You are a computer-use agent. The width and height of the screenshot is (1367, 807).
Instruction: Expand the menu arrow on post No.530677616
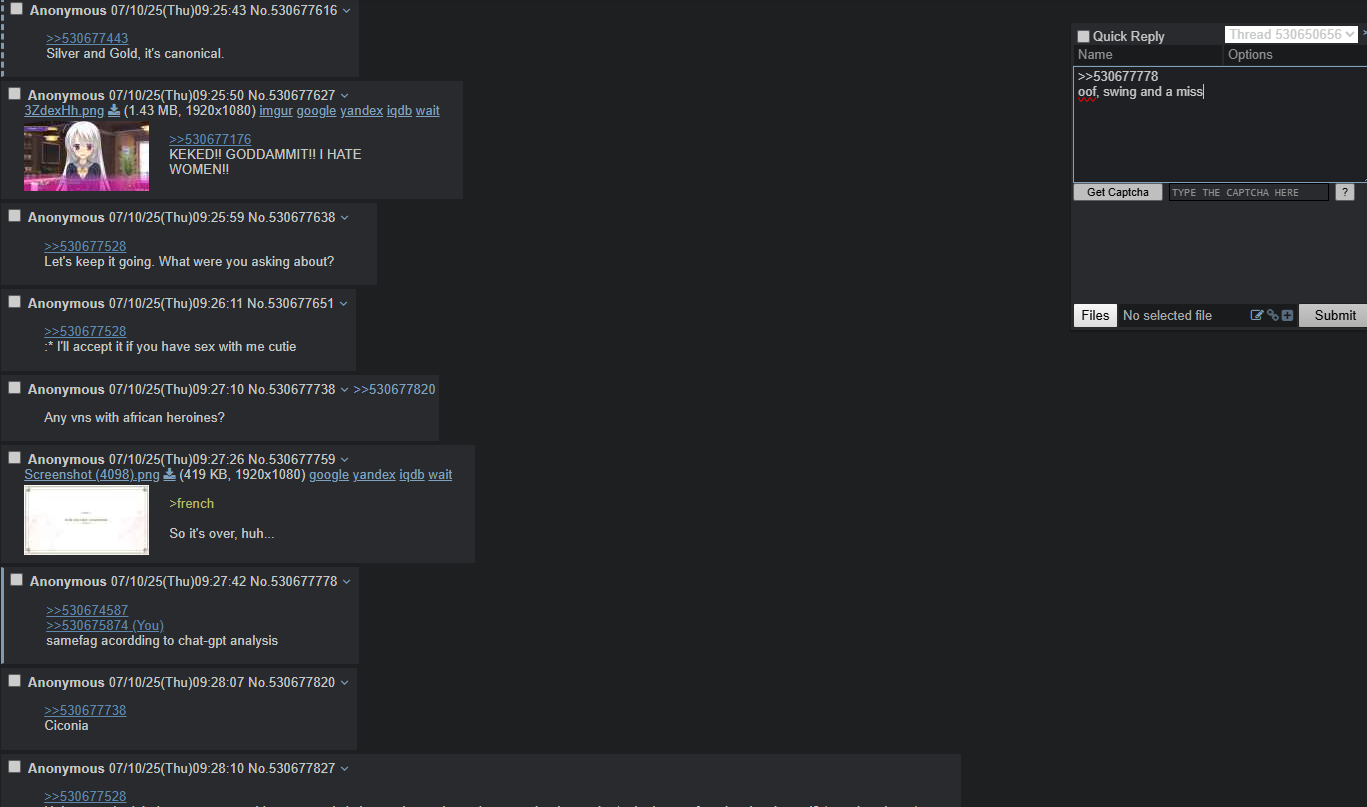347,10
